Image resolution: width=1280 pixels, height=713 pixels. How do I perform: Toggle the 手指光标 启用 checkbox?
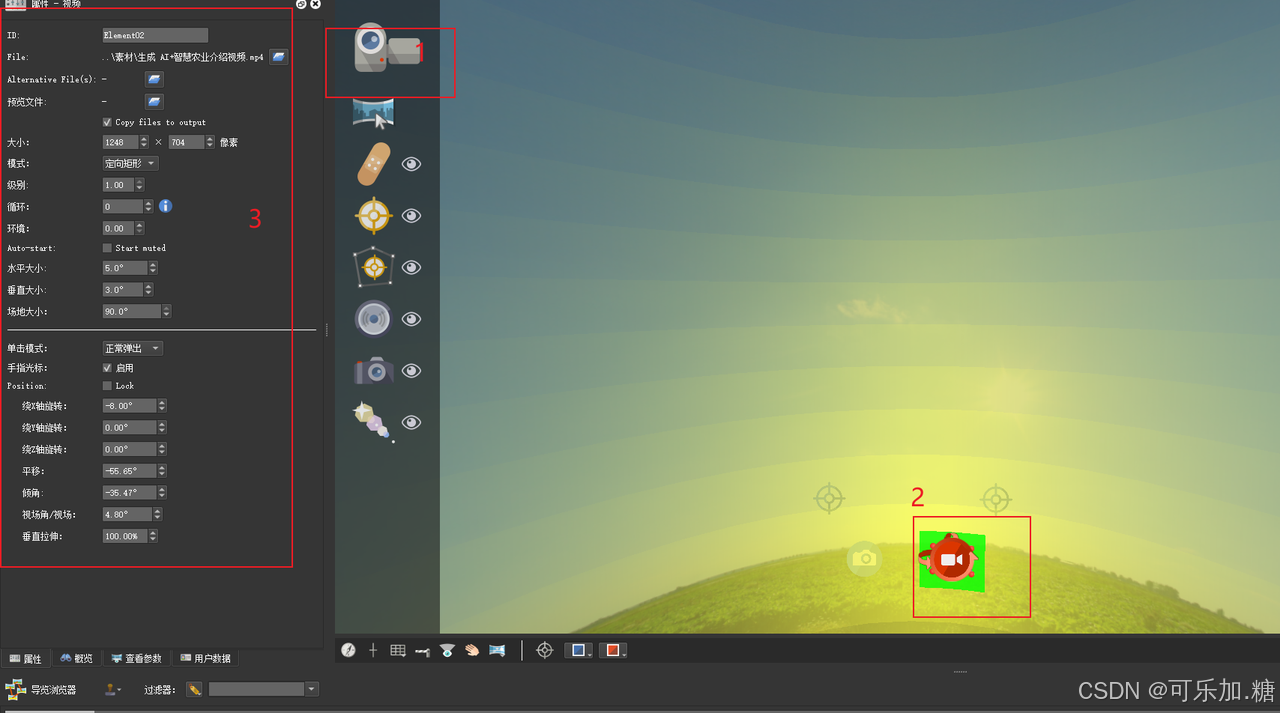107,368
